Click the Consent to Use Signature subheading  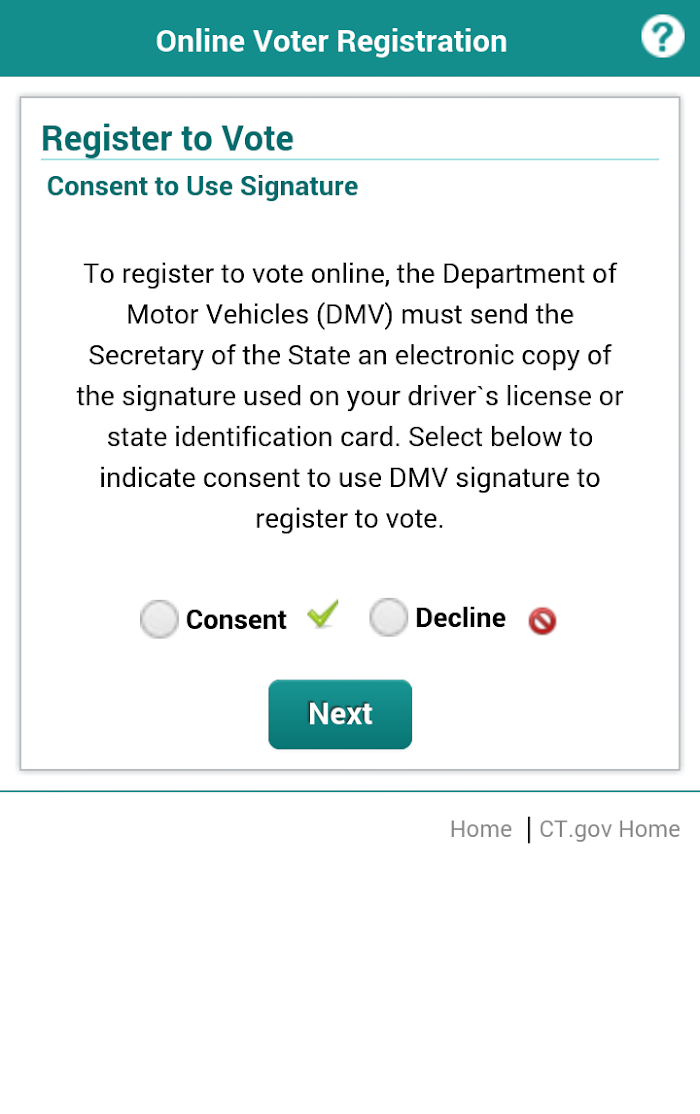(x=203, y=186)
